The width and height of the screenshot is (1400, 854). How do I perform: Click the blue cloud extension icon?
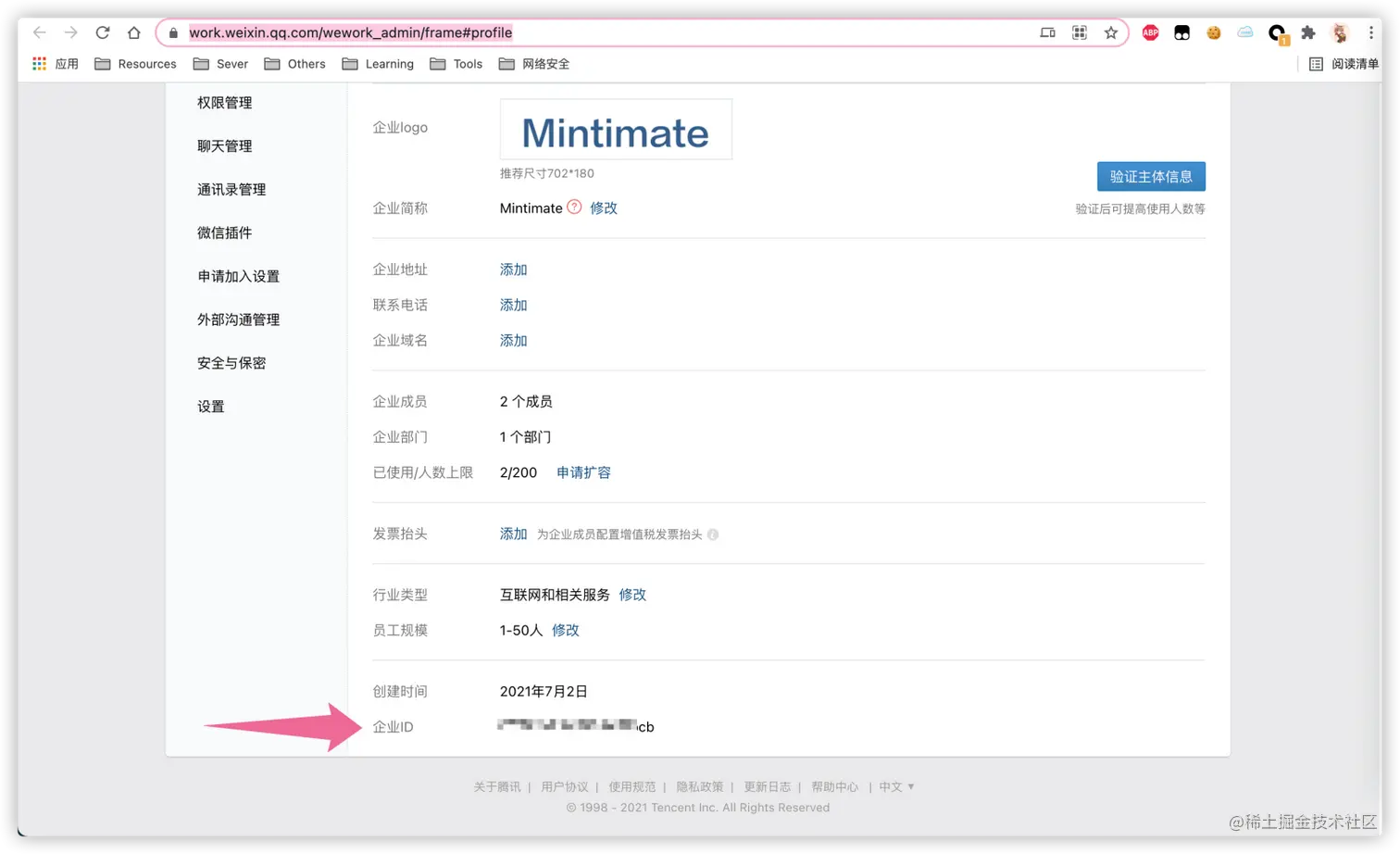(1244, 32)
